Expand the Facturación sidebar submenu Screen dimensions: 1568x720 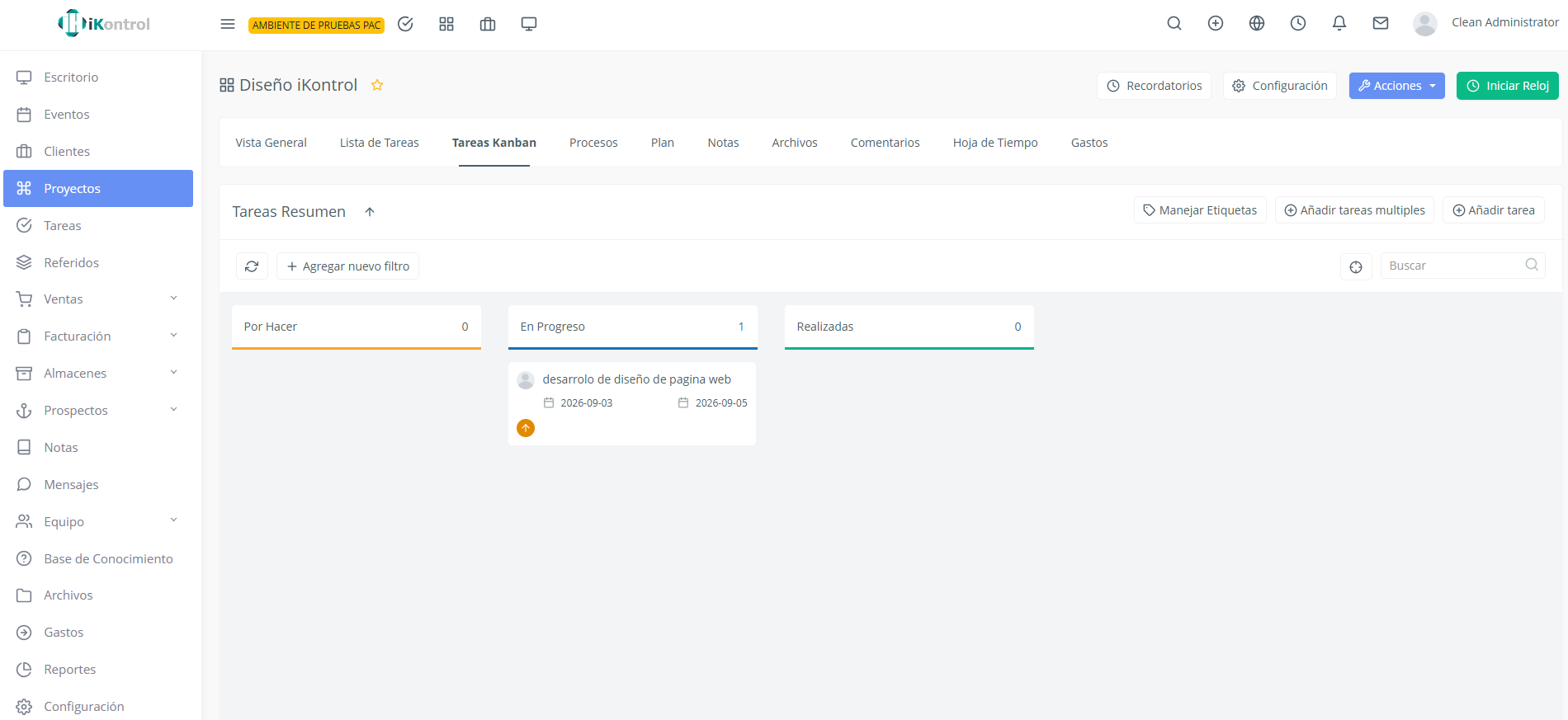pyautogui.click(x=173, y=336)
